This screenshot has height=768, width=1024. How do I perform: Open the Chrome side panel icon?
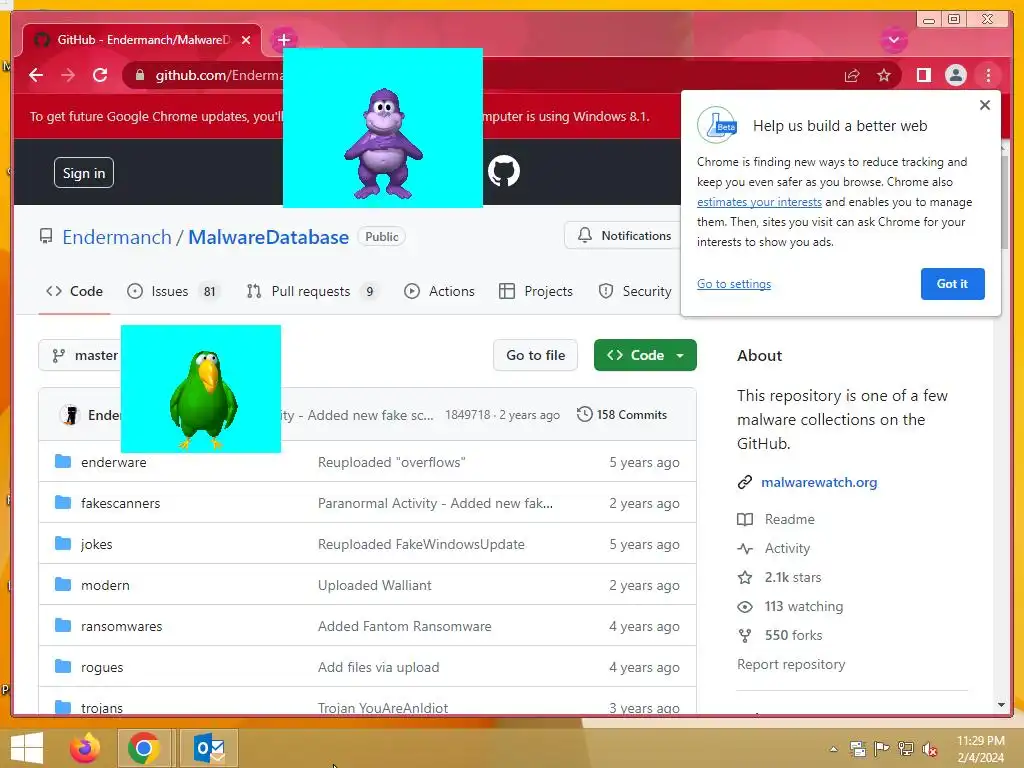pyautogui.click(x=923, y=76)
